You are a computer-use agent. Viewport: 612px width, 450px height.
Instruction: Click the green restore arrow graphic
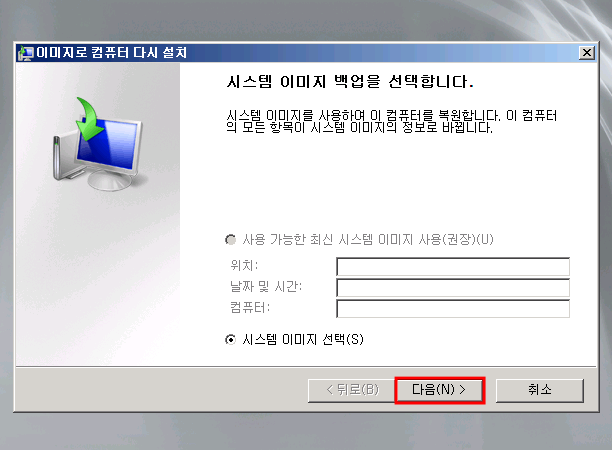[90, 119]
